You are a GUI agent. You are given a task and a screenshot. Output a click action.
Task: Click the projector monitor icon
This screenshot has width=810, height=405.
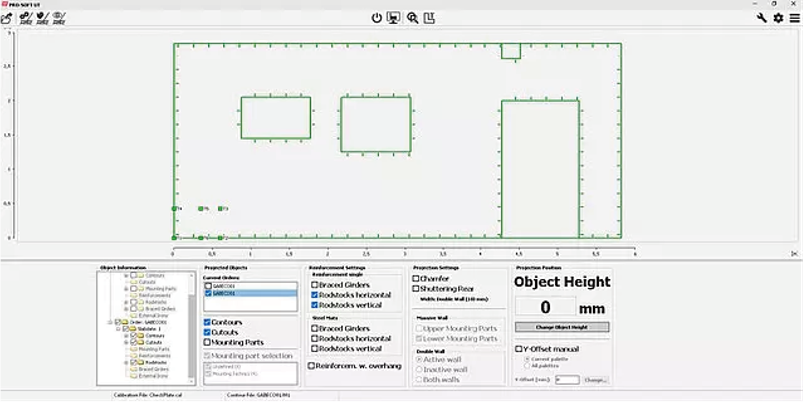pyautogui.click(x=394, y=18)
